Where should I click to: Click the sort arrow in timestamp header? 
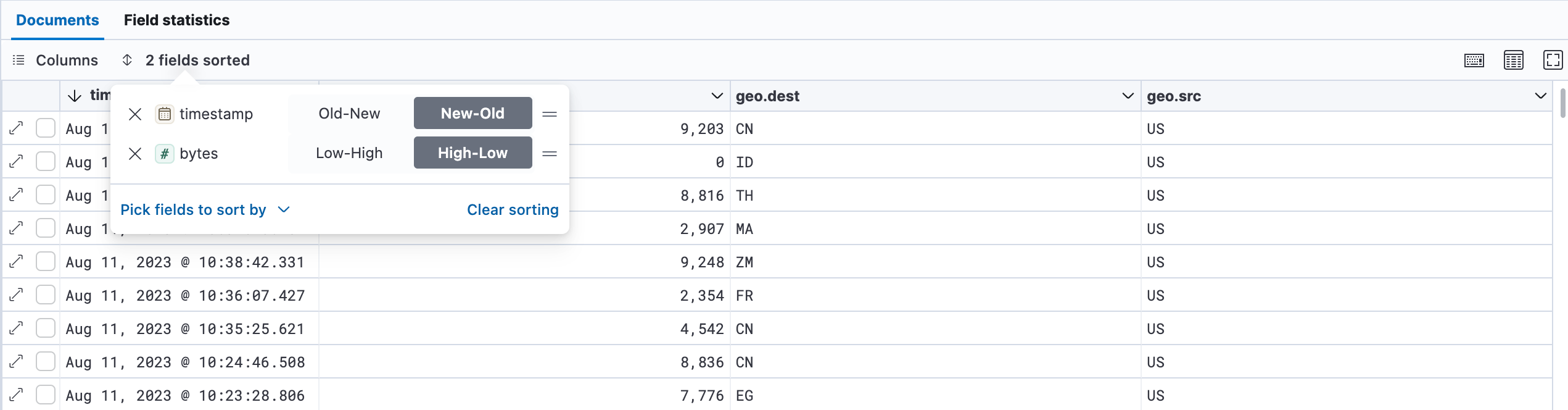[x=75, y=96]
